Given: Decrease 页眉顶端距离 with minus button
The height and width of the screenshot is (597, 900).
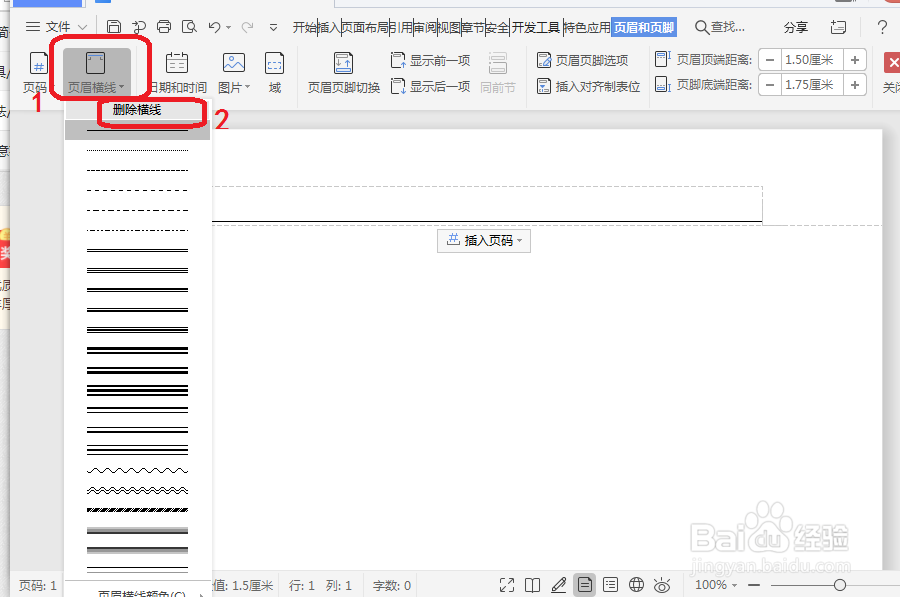Looking at the screenshot, I should coord(770,60).
